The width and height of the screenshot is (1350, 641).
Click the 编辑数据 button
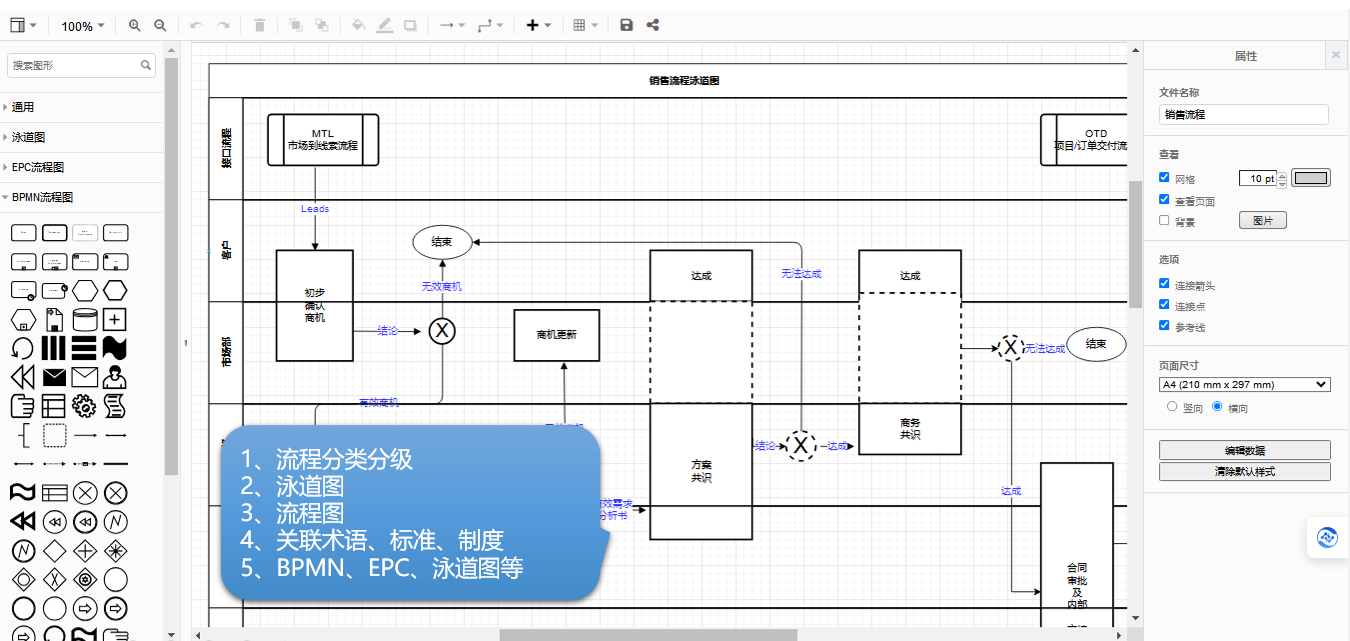(x=1245, y=450)
